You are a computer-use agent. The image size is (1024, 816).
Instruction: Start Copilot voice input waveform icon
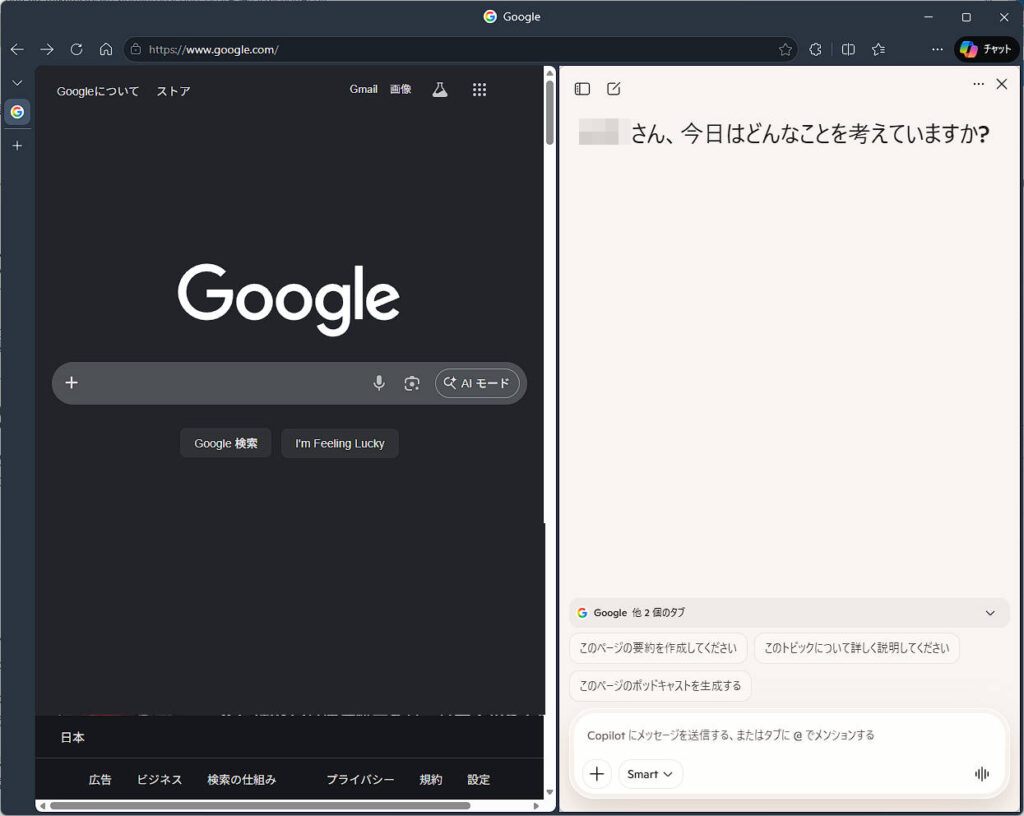(982, 774)
